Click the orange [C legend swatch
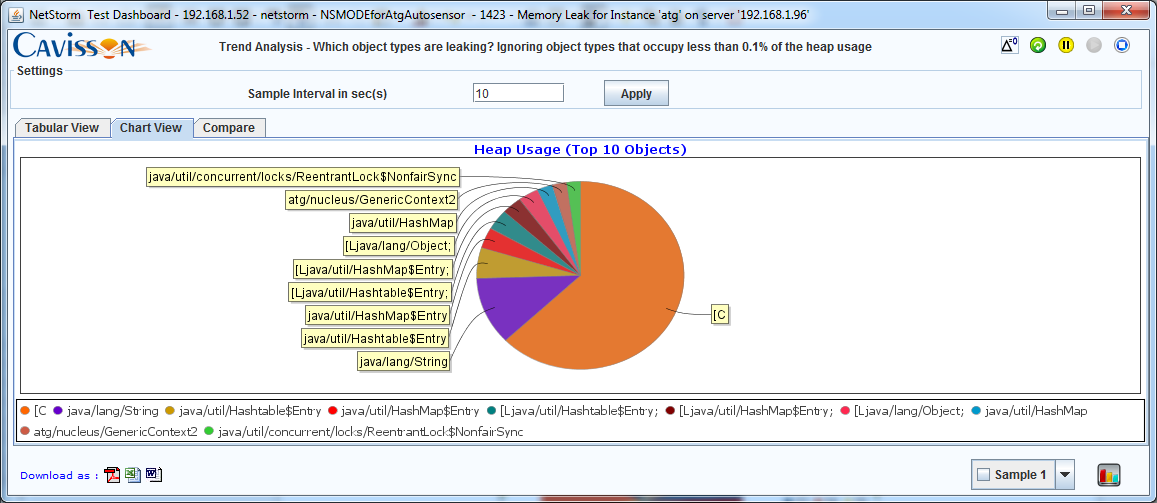Image resolution: width=1157 pixels, height=503 pixels. 25,411
